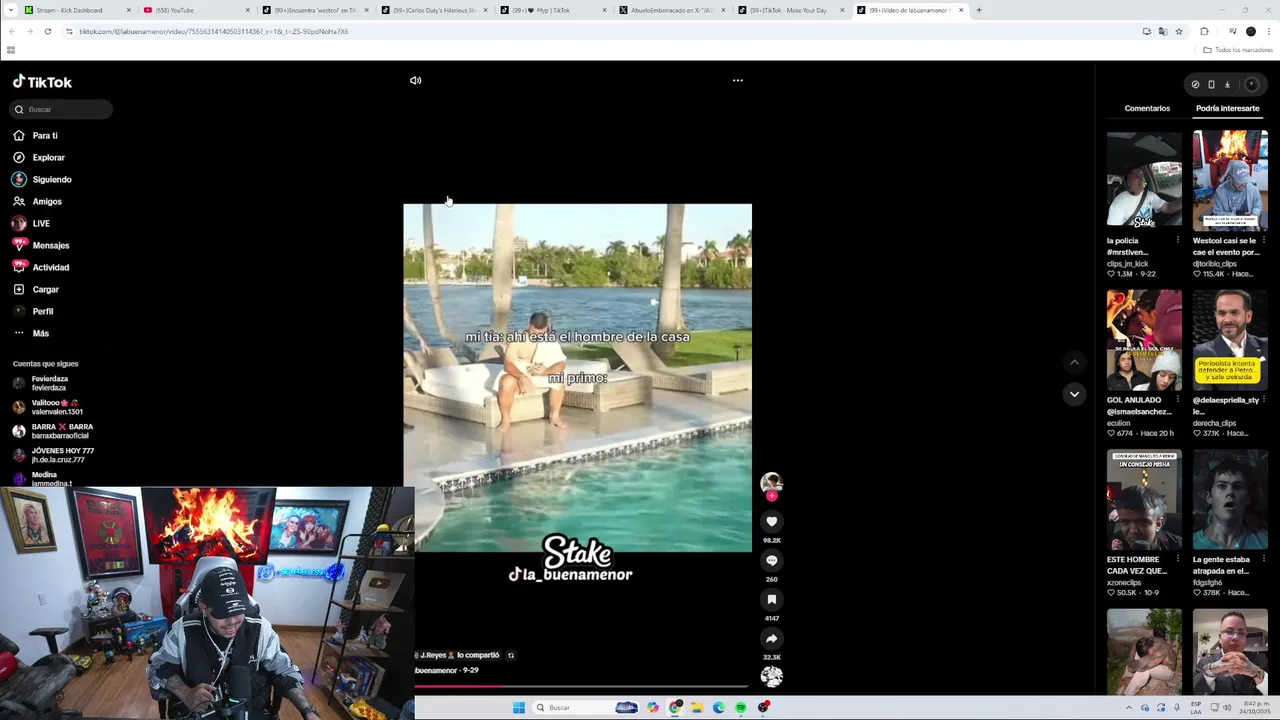Open the three-dot video options menu
This screenshot has height=720, width=1280.
tap(738, 80)
